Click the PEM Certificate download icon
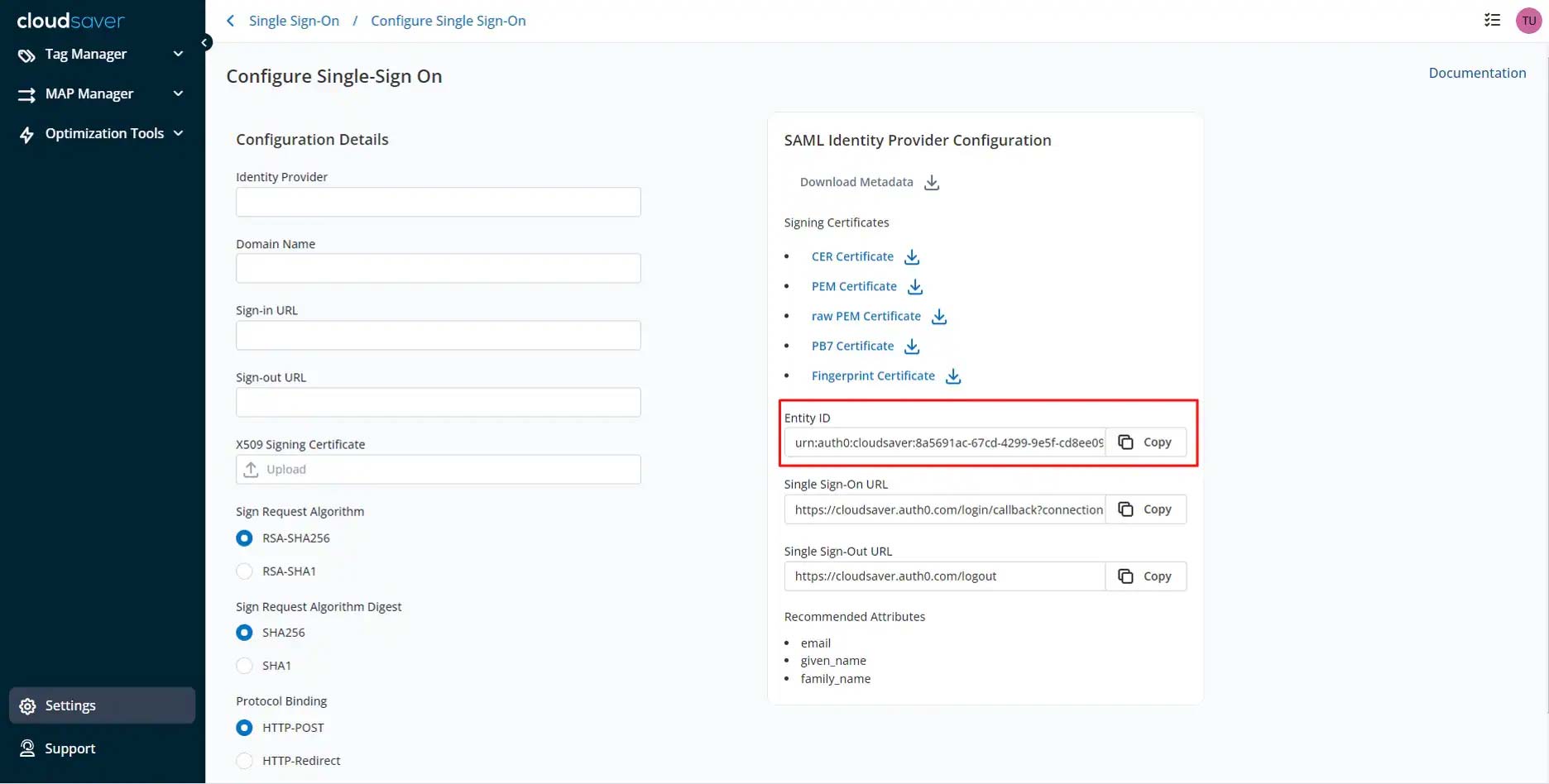Image resolution: width=1549 pixels, height=784 pixels. (x=915, y=287)
